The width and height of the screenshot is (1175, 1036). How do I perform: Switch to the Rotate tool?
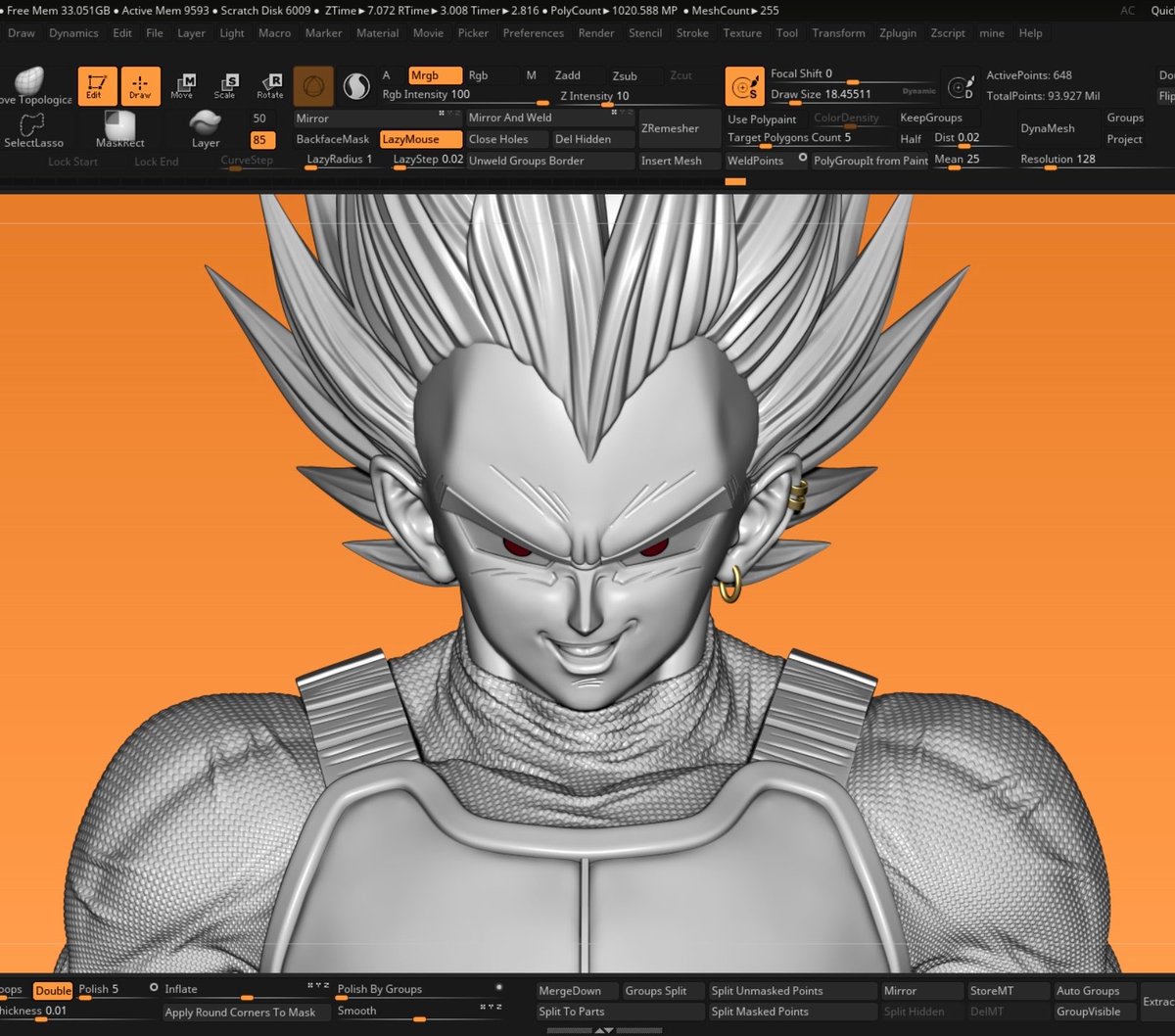tap(269, 86)
